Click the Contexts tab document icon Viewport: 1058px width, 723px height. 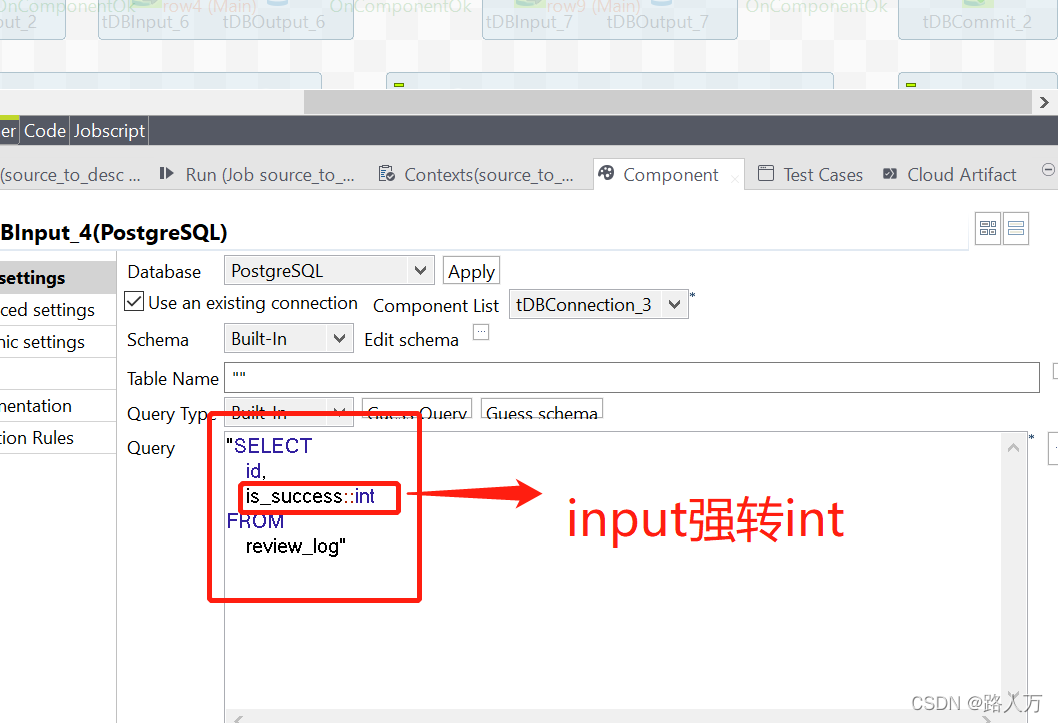(x=387, y=173)
